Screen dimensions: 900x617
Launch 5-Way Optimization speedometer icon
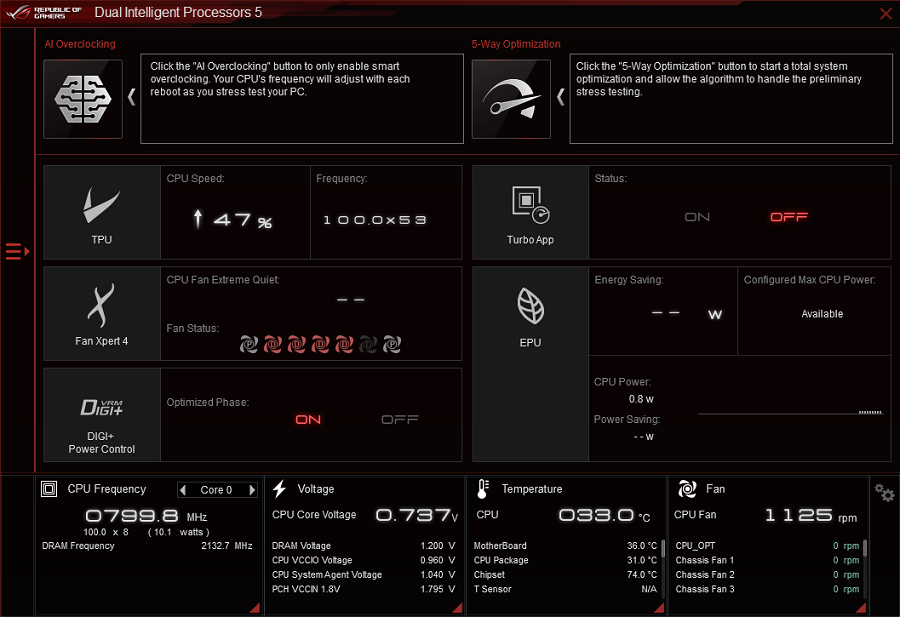click(x=511, y=99)
